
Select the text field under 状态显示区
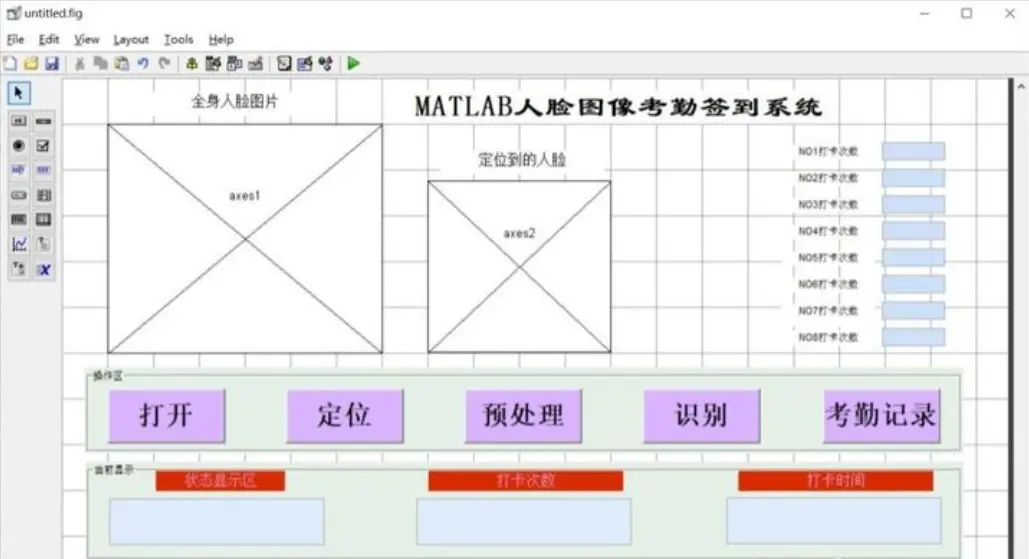point(217,522)
